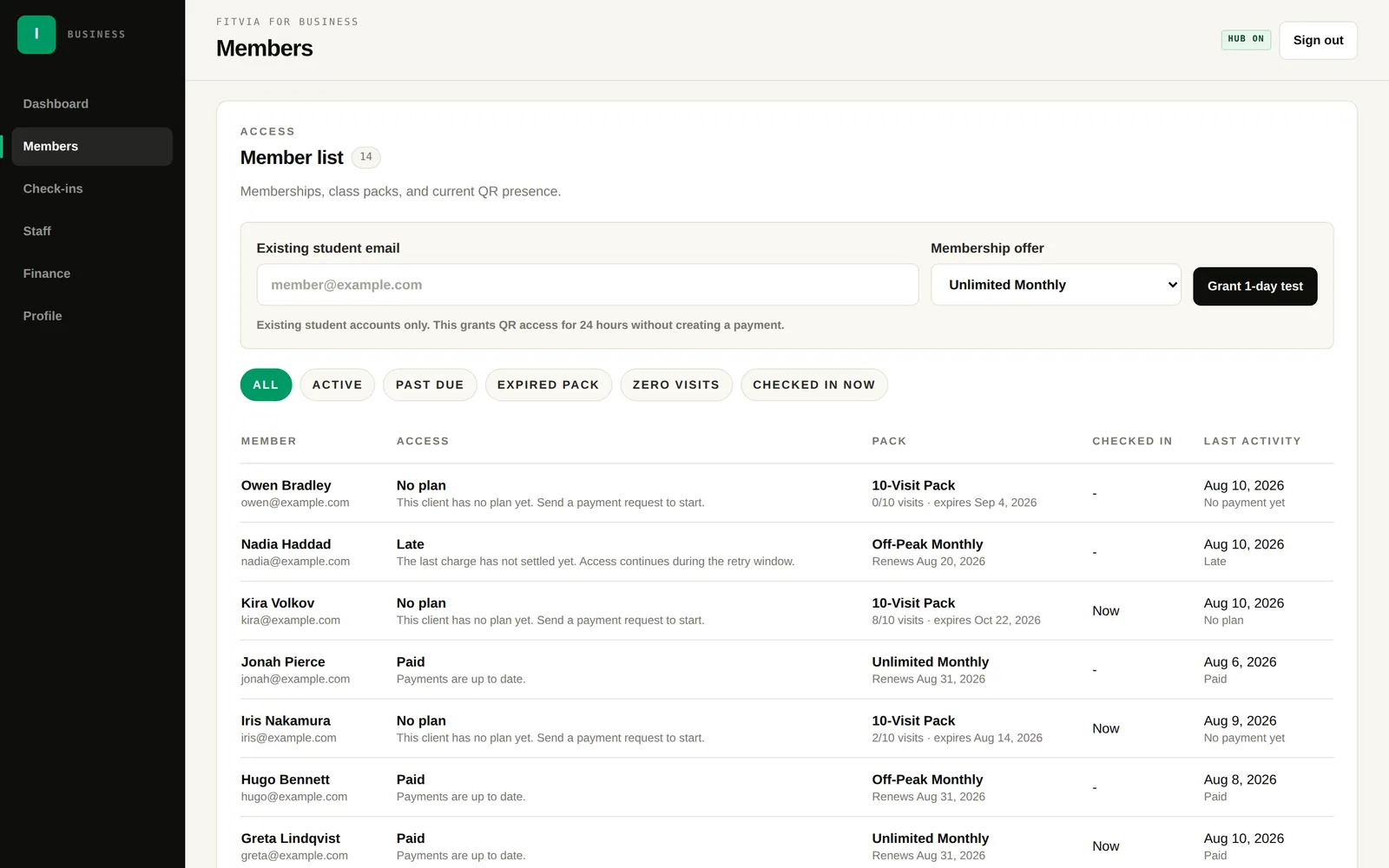Click Aug 9, 2026 last activity date

[1241, 721]
